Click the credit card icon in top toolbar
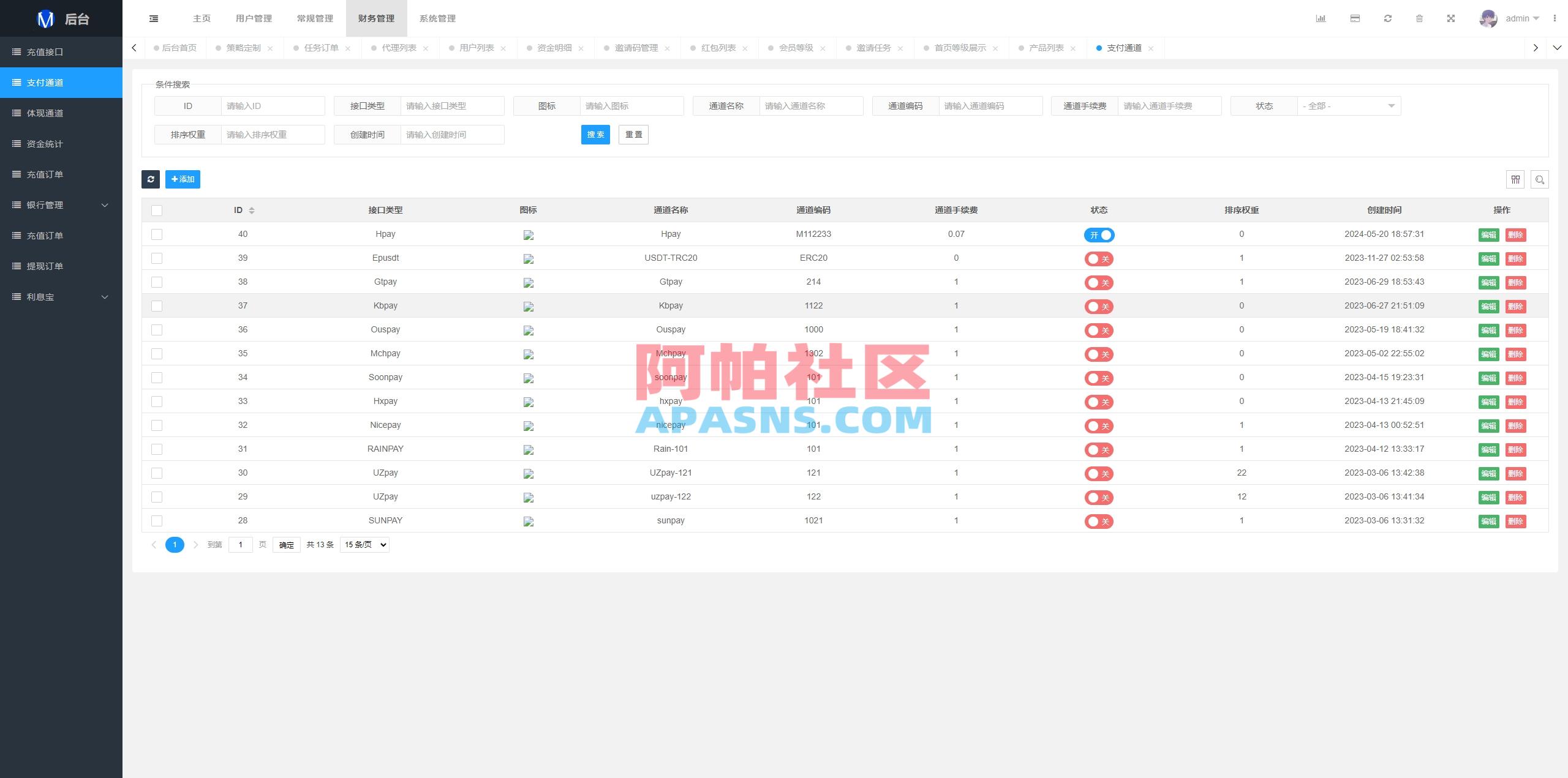 1354,18
